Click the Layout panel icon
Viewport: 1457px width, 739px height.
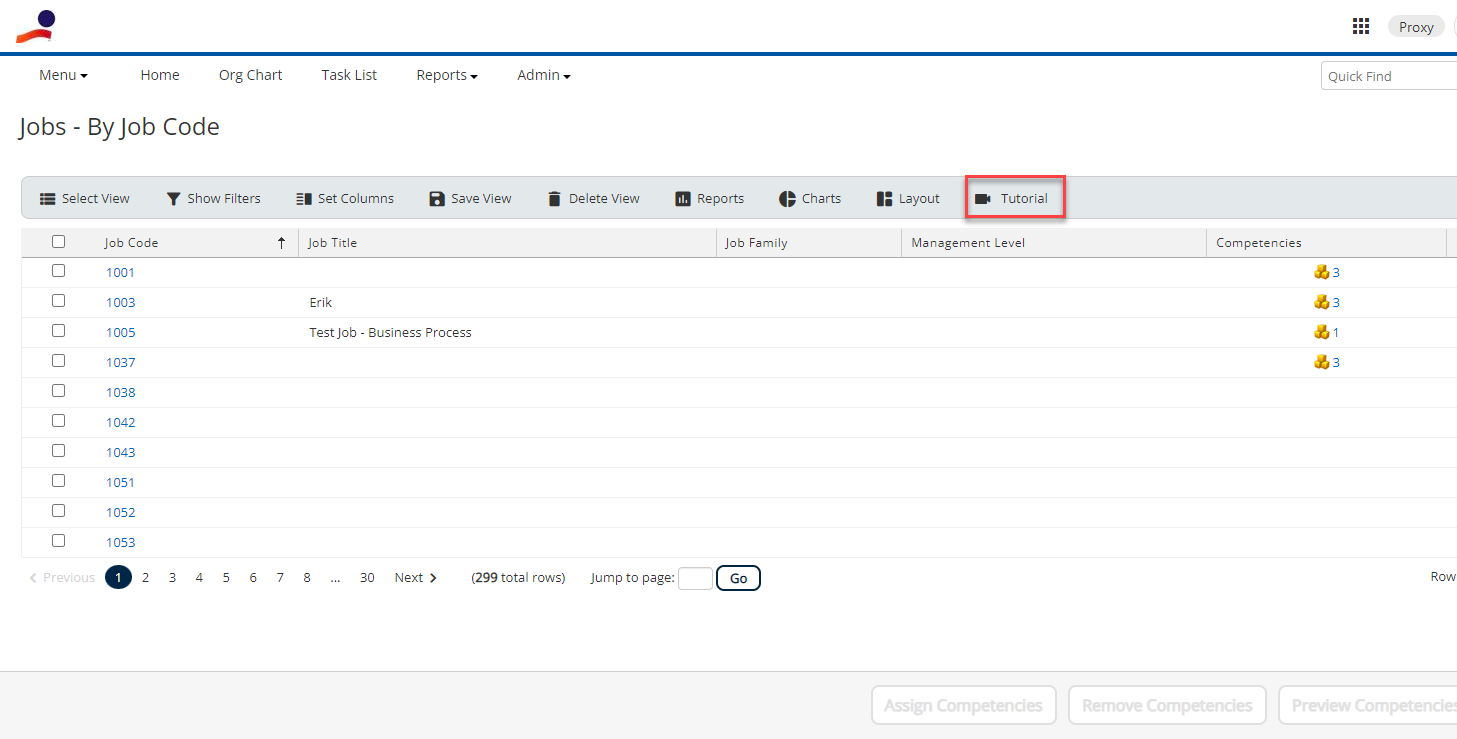[x=884, y=199]
